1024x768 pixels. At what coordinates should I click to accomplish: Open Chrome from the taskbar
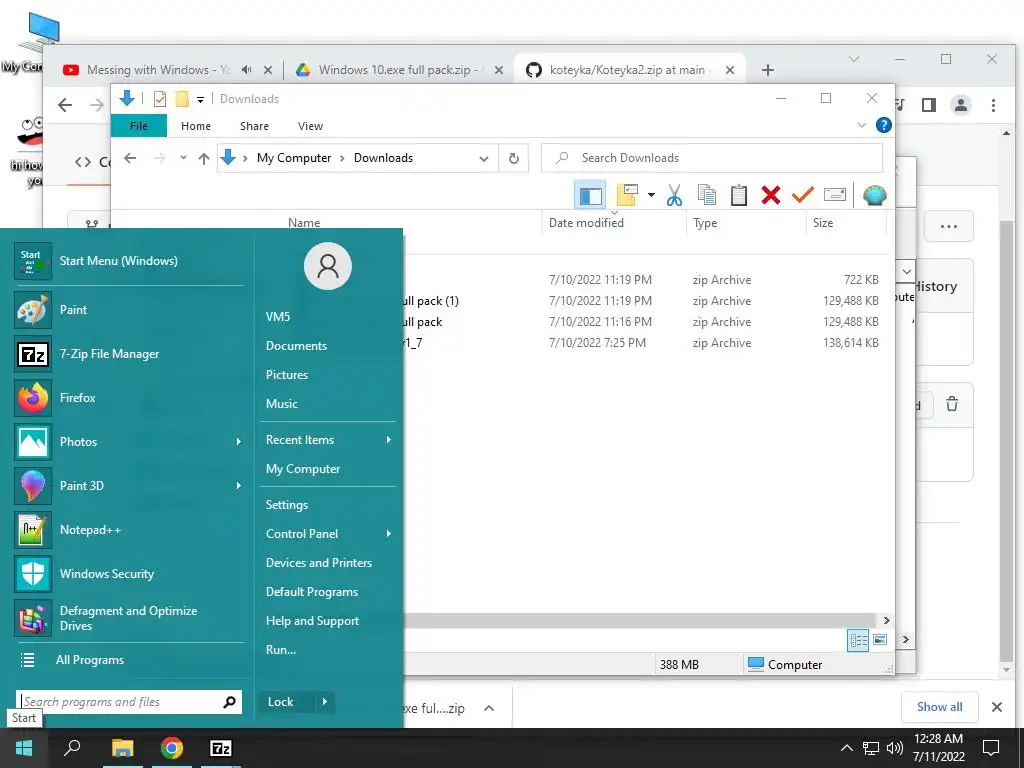click(x=172, y=748)
